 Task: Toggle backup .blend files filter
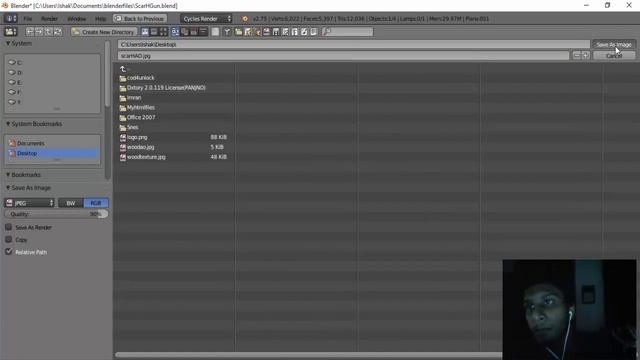257,32
